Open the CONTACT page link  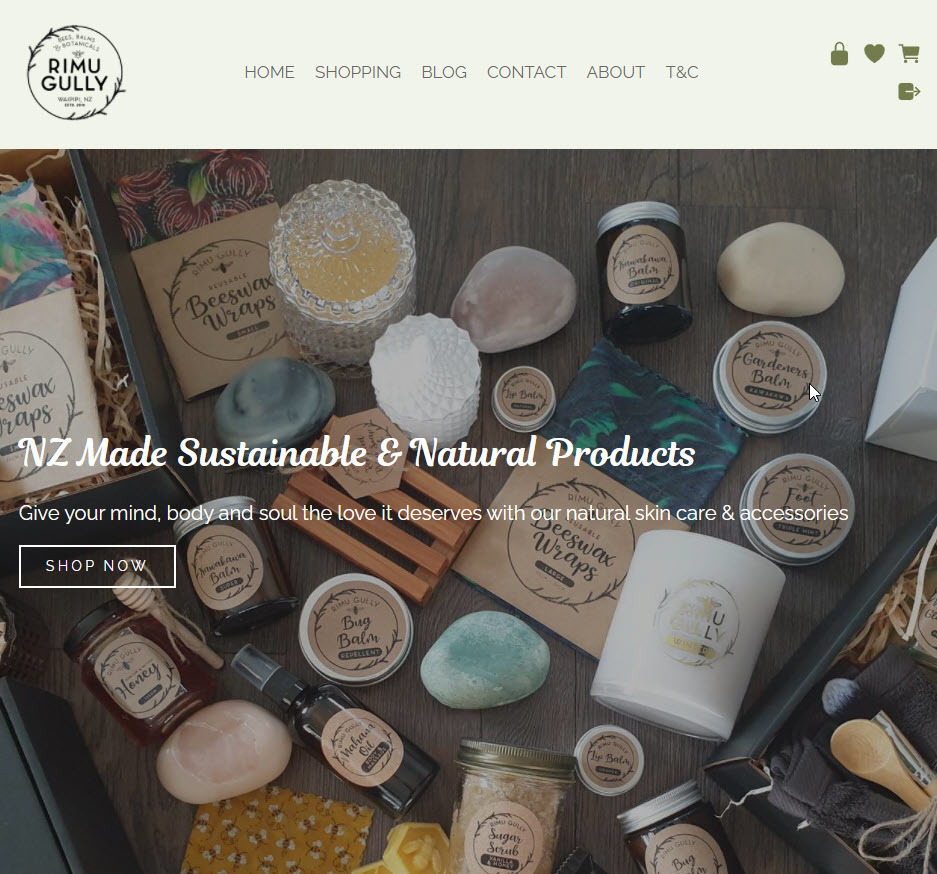(526, 72)
